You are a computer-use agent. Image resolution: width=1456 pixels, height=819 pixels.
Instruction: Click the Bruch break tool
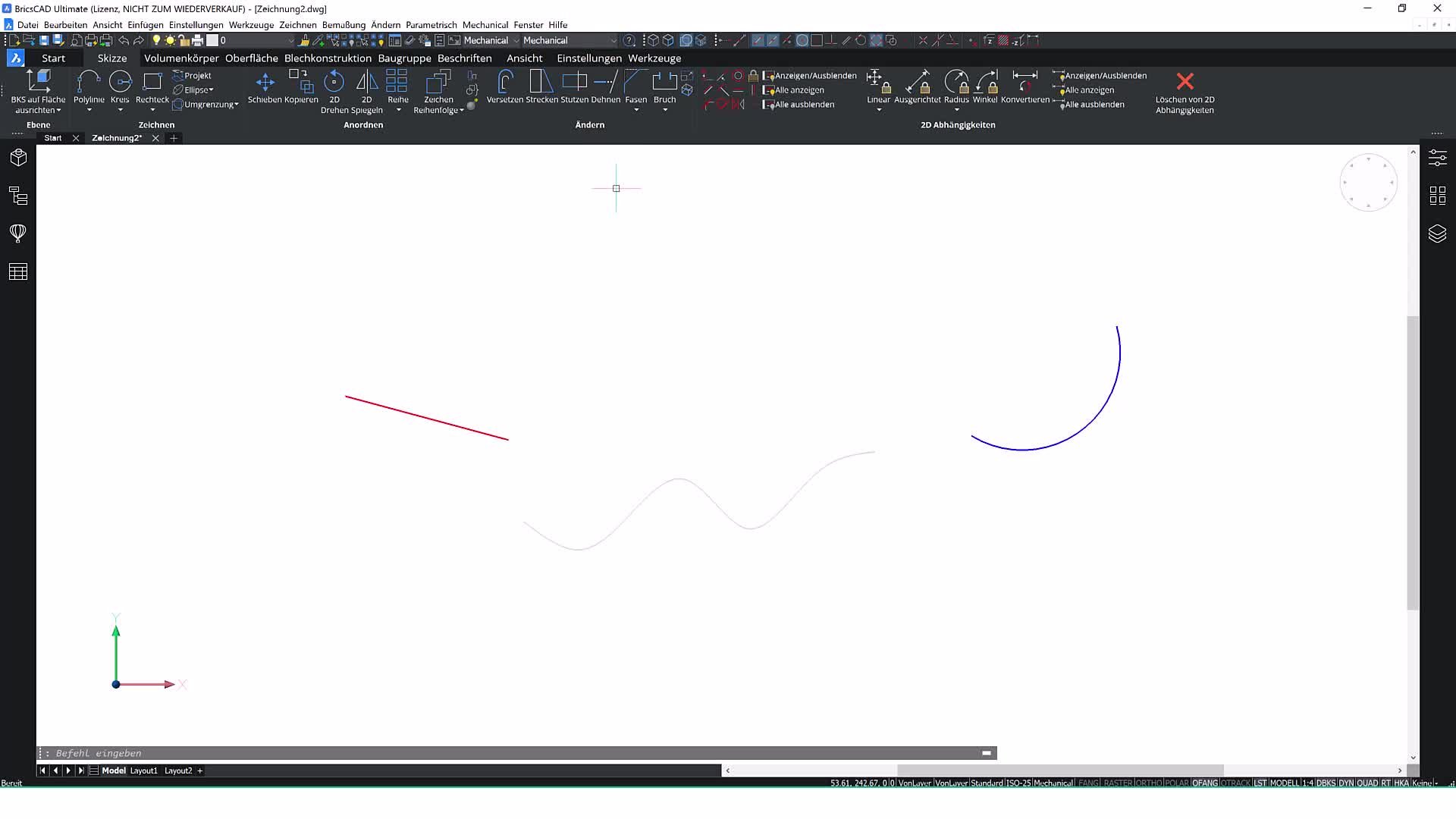pos(664,86)
